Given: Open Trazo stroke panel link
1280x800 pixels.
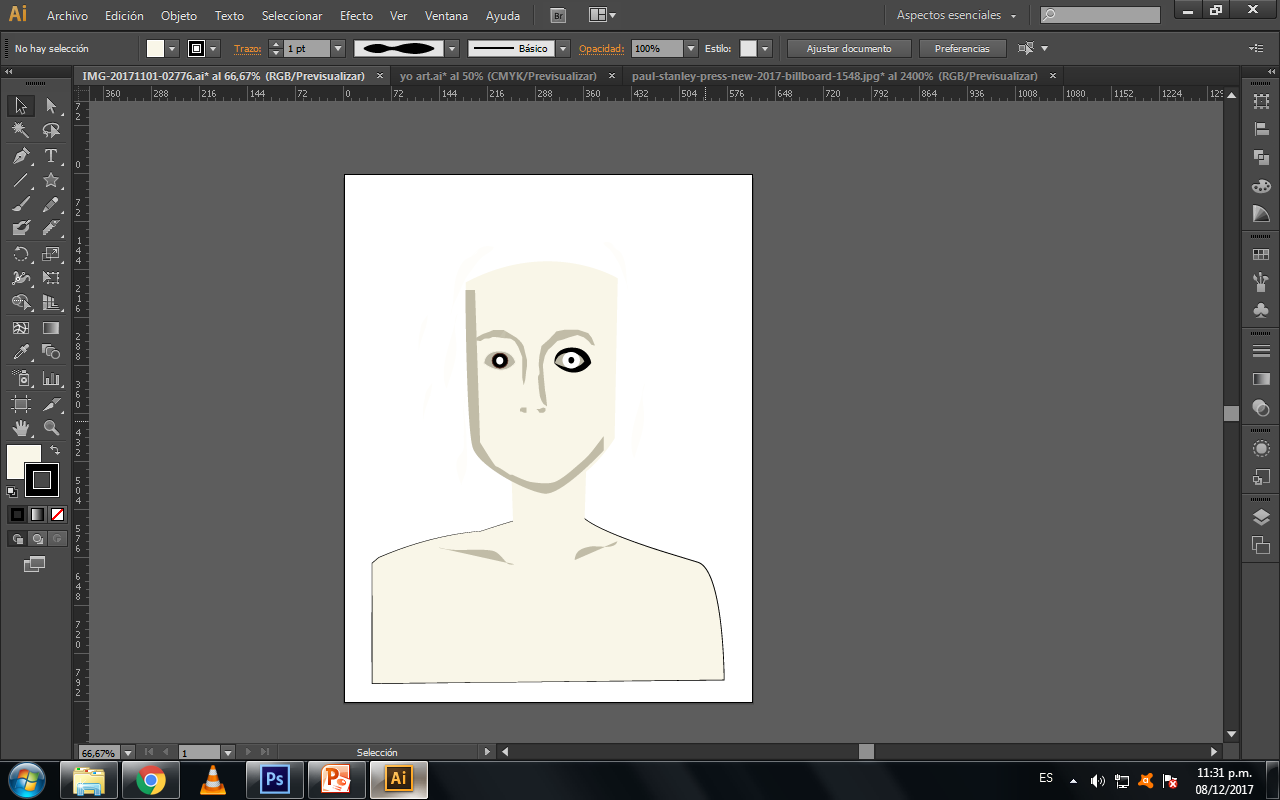Looking at the screenshot, I should [x=246, y=48].
